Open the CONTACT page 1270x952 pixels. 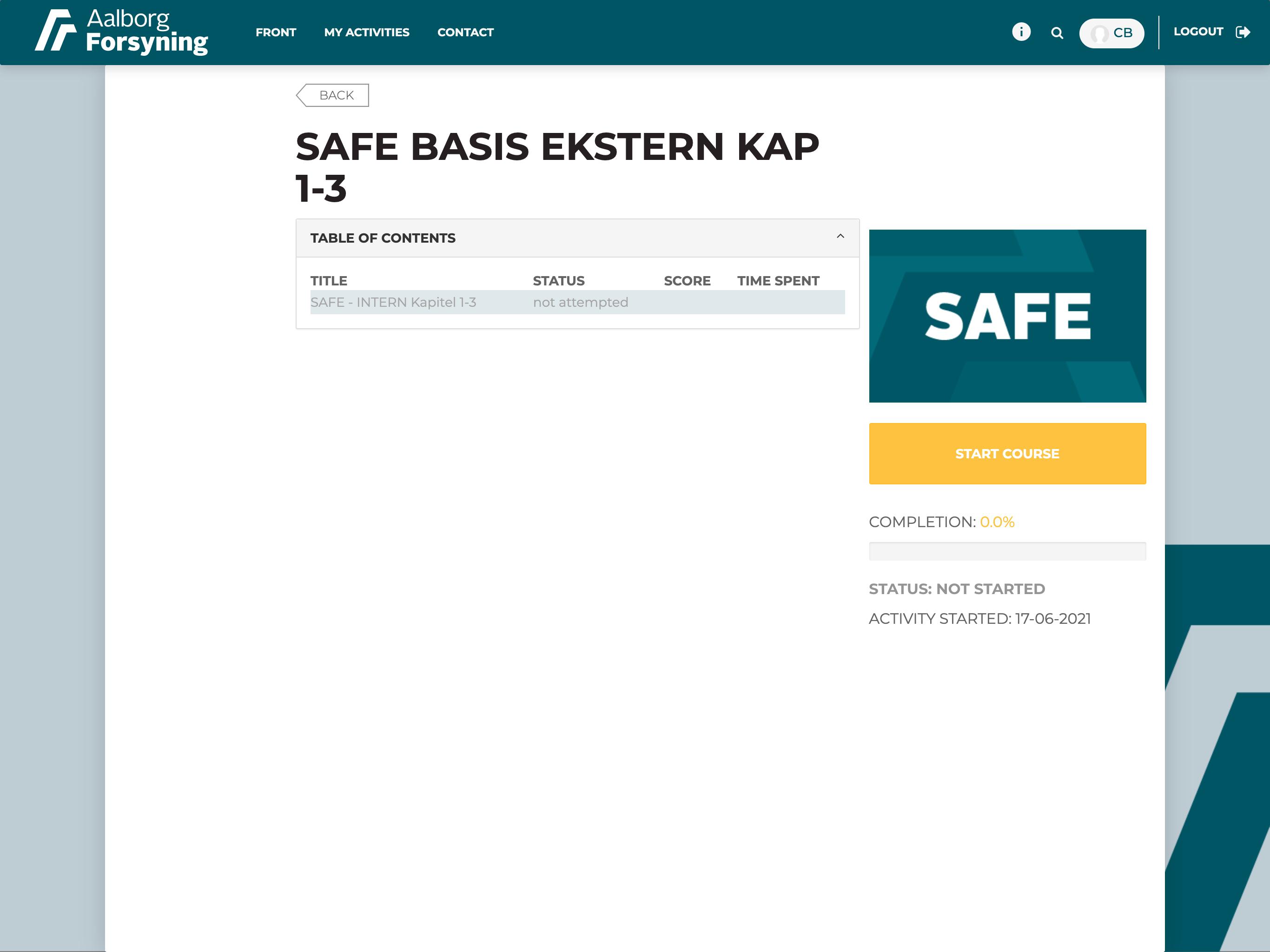[465, 32]
